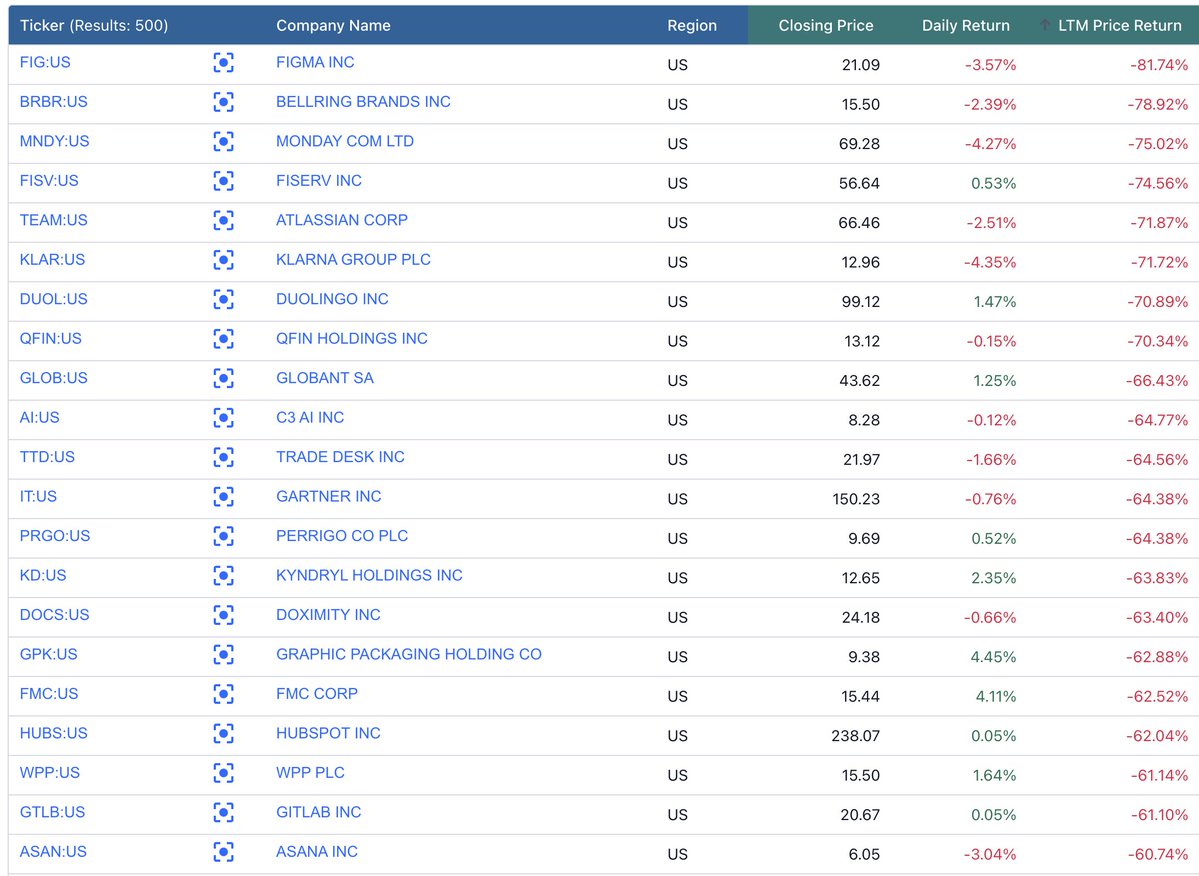The height and width of the screenshot is (876, 1199).
Task: Open KYNDRYL HOLDINGS INC company page
Action: [369, 576]
